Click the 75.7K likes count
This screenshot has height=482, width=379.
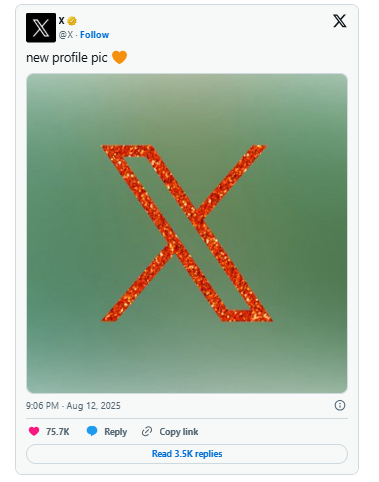(x=58, y=432)
